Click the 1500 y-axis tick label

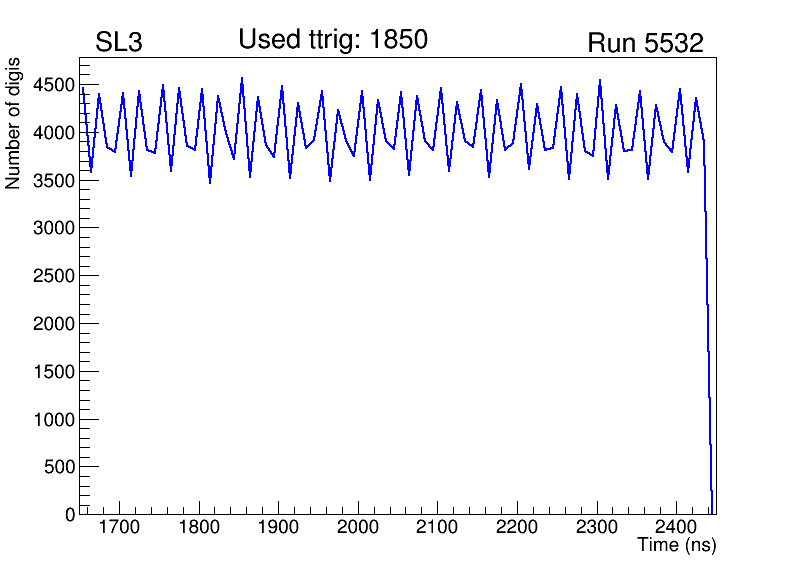pyautogui.click(x=56, y=371)
